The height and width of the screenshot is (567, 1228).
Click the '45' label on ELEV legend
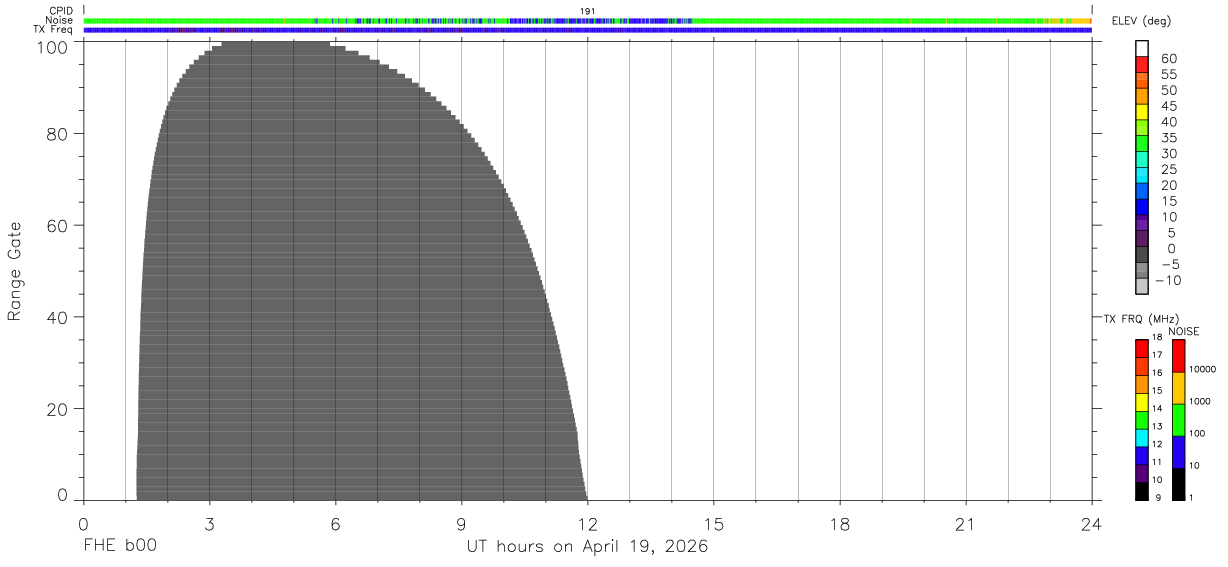(1168, 106)
